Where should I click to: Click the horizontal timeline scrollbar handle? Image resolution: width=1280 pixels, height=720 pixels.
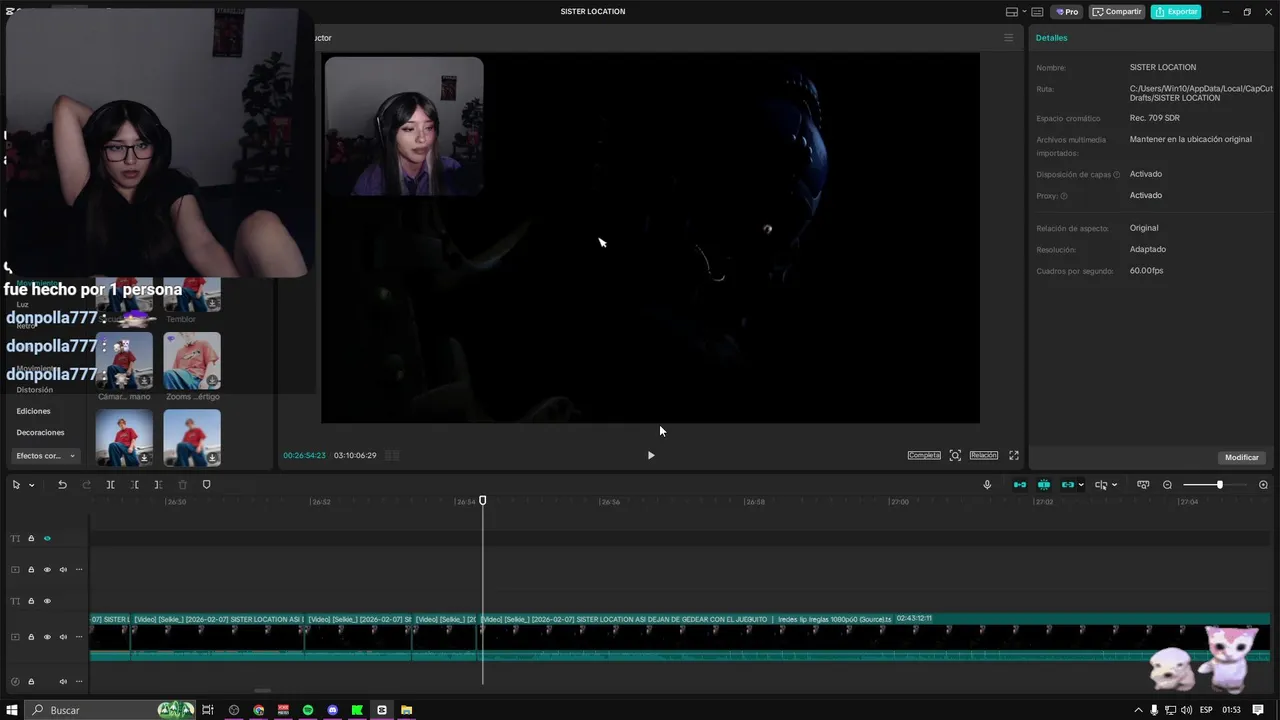pyautogui.click(x=262, y=690)
